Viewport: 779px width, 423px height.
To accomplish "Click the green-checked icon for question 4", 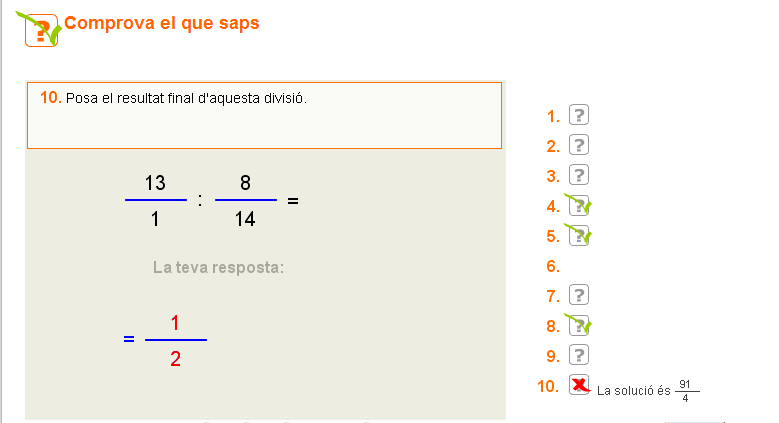I will coord(578,206).
